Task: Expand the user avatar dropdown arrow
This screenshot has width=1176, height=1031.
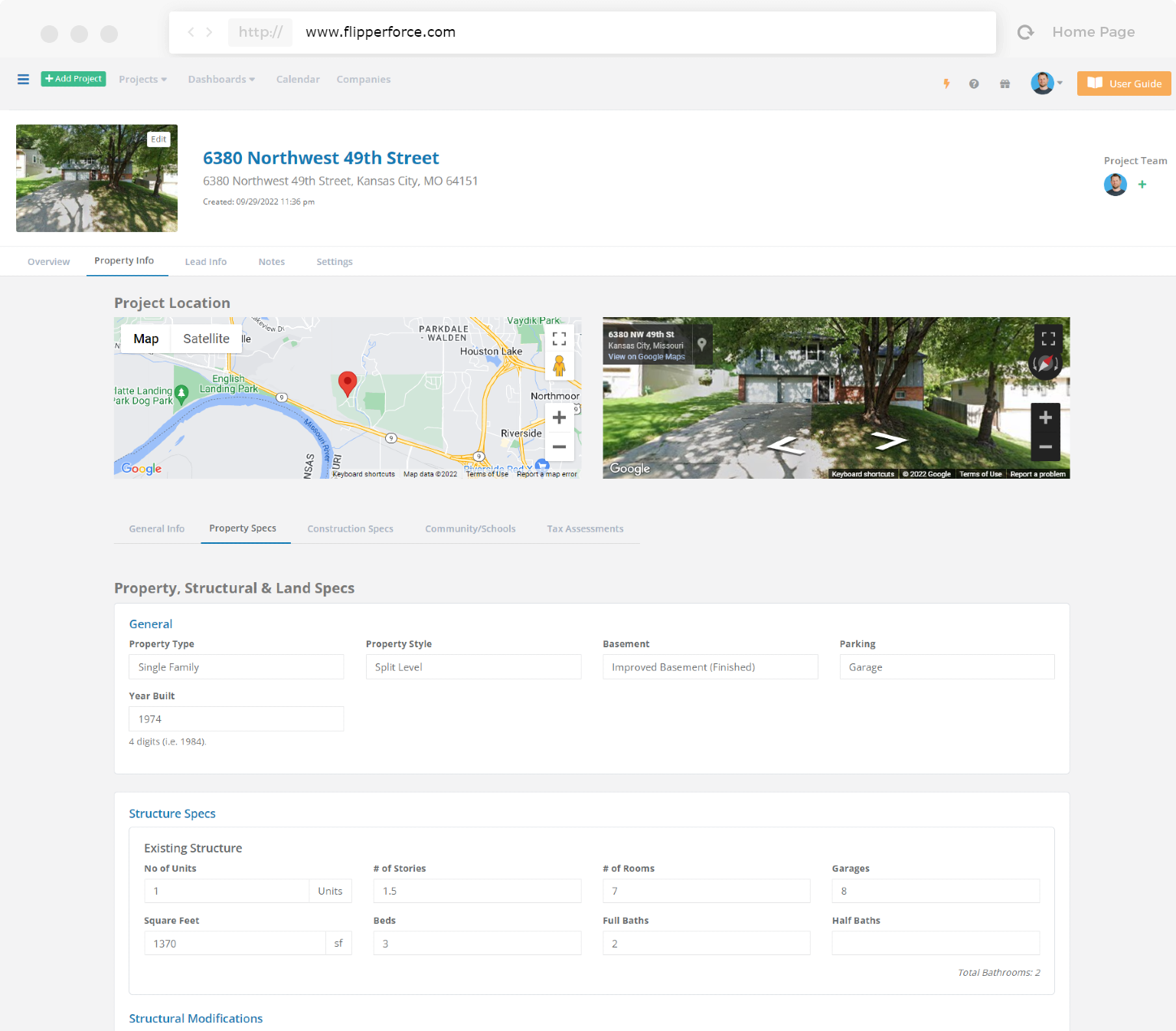Action: (1060, 83)
